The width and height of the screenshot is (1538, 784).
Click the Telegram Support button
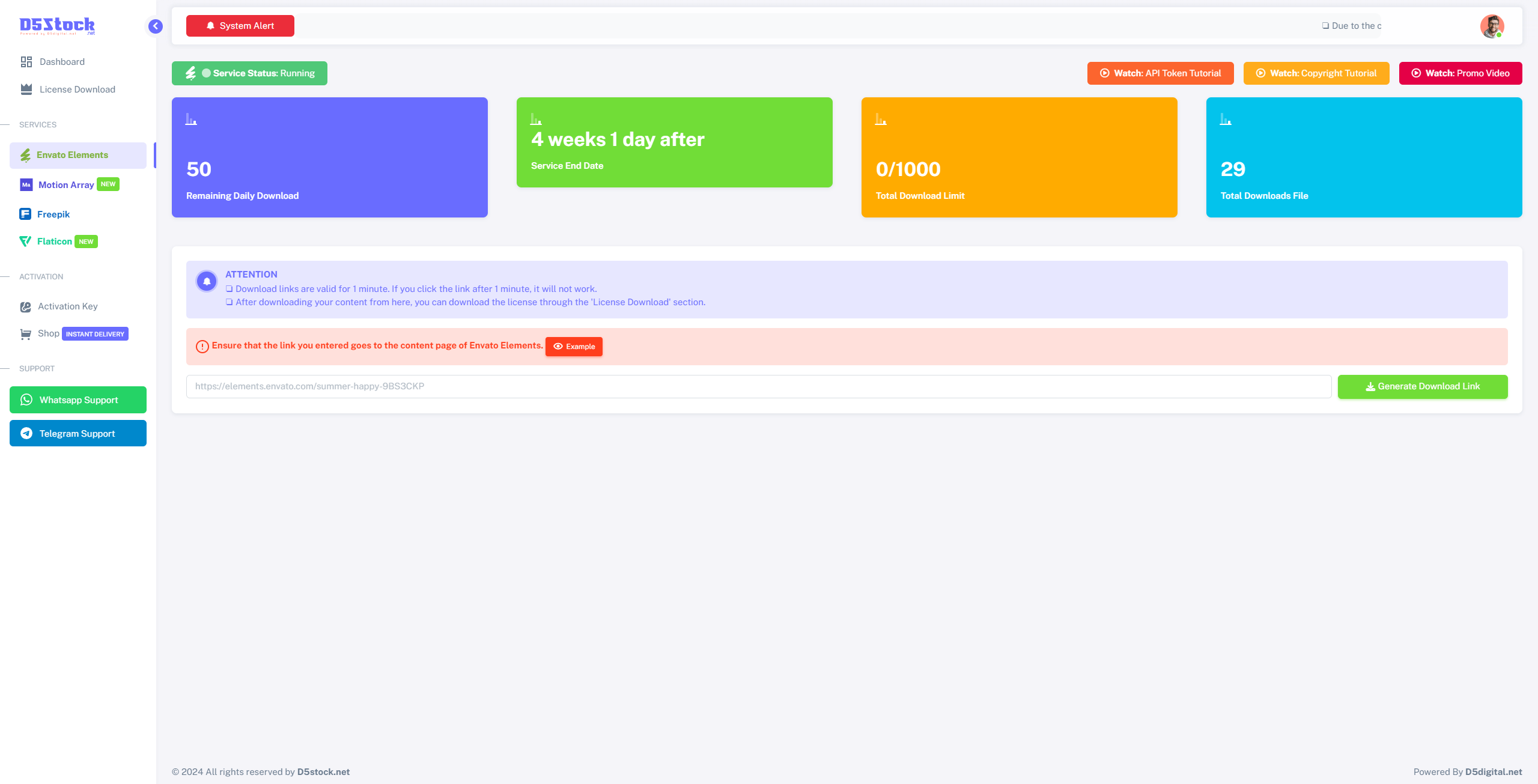click(x=78, y=434)
